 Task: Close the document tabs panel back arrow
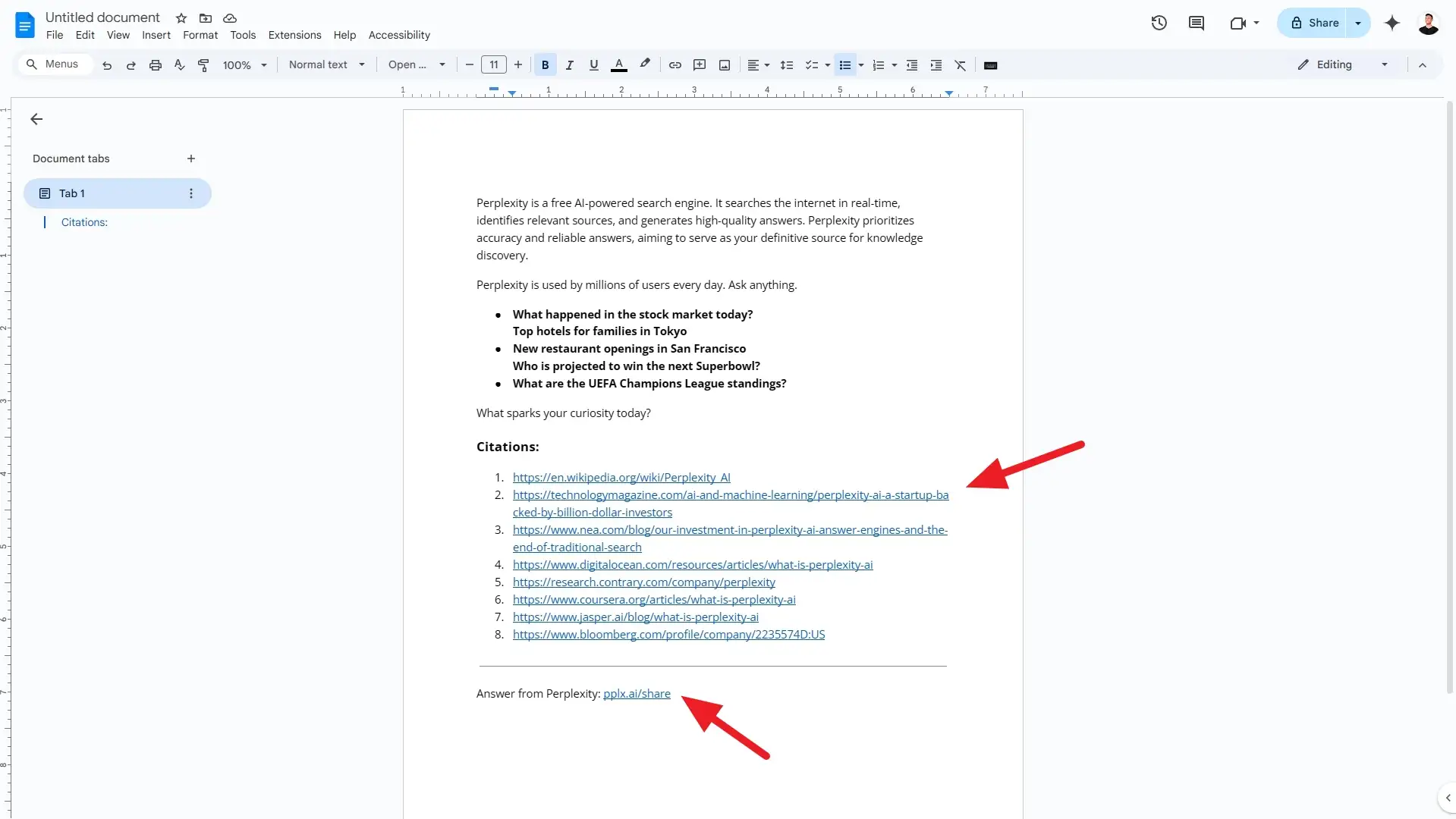(x=36, y=119)
